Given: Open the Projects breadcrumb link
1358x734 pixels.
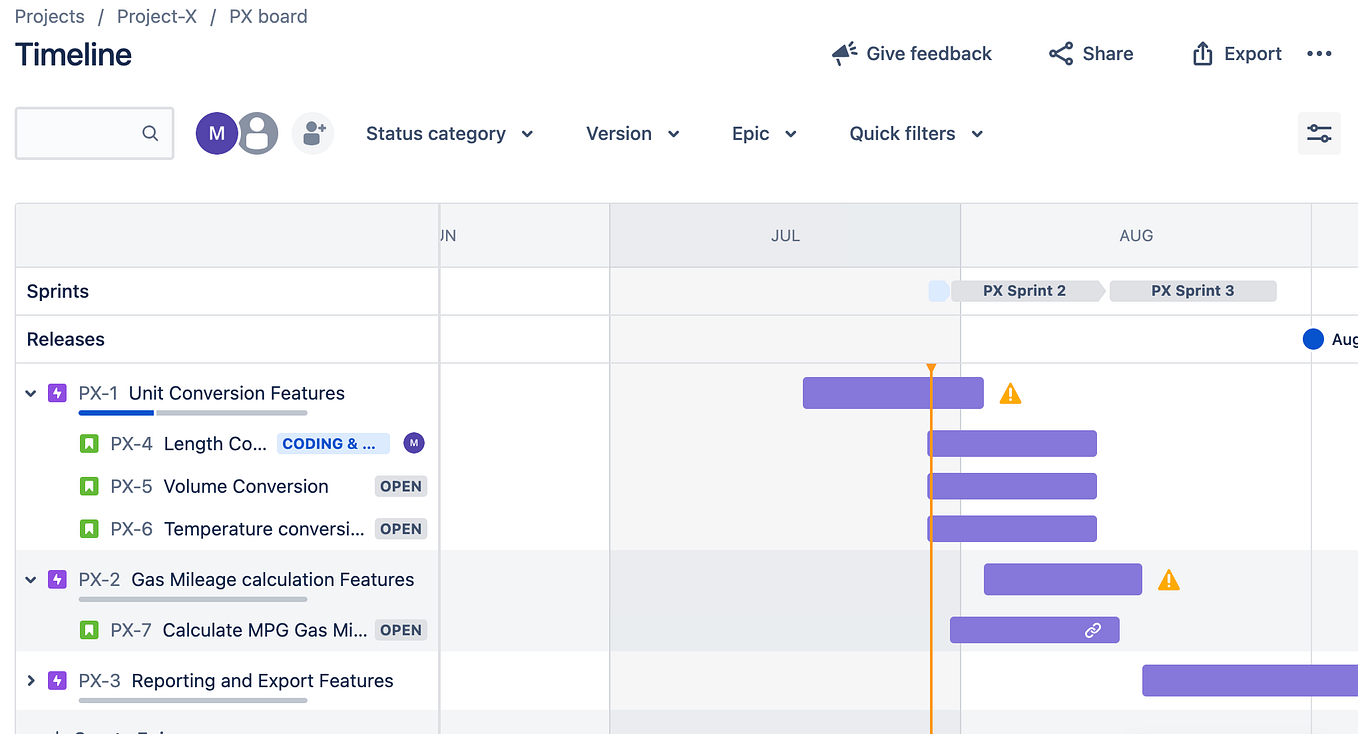Looking at the screenshot, I should click(x=50, y=17).
